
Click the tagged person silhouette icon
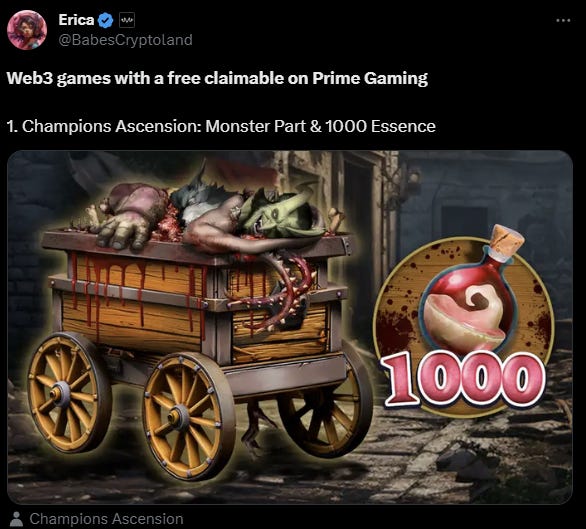point(16,519)
